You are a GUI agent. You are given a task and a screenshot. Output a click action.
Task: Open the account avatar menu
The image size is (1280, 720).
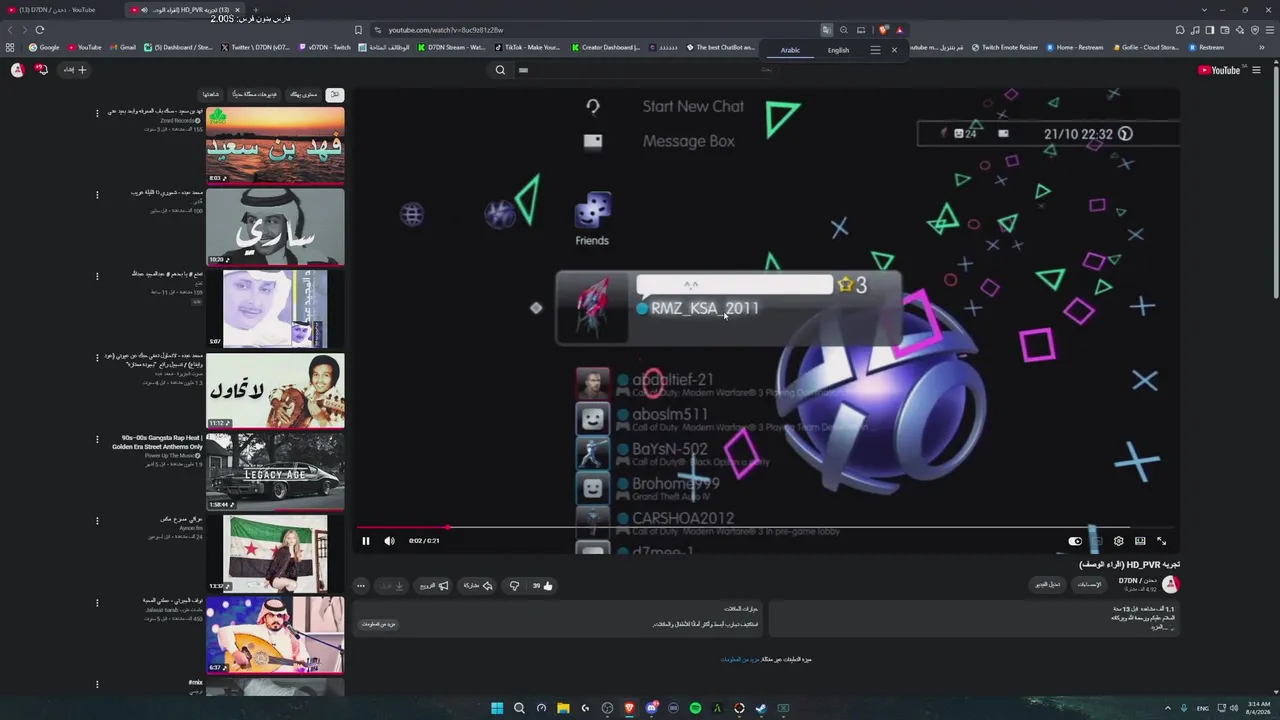pyautogui.click(x=17, y=70)
